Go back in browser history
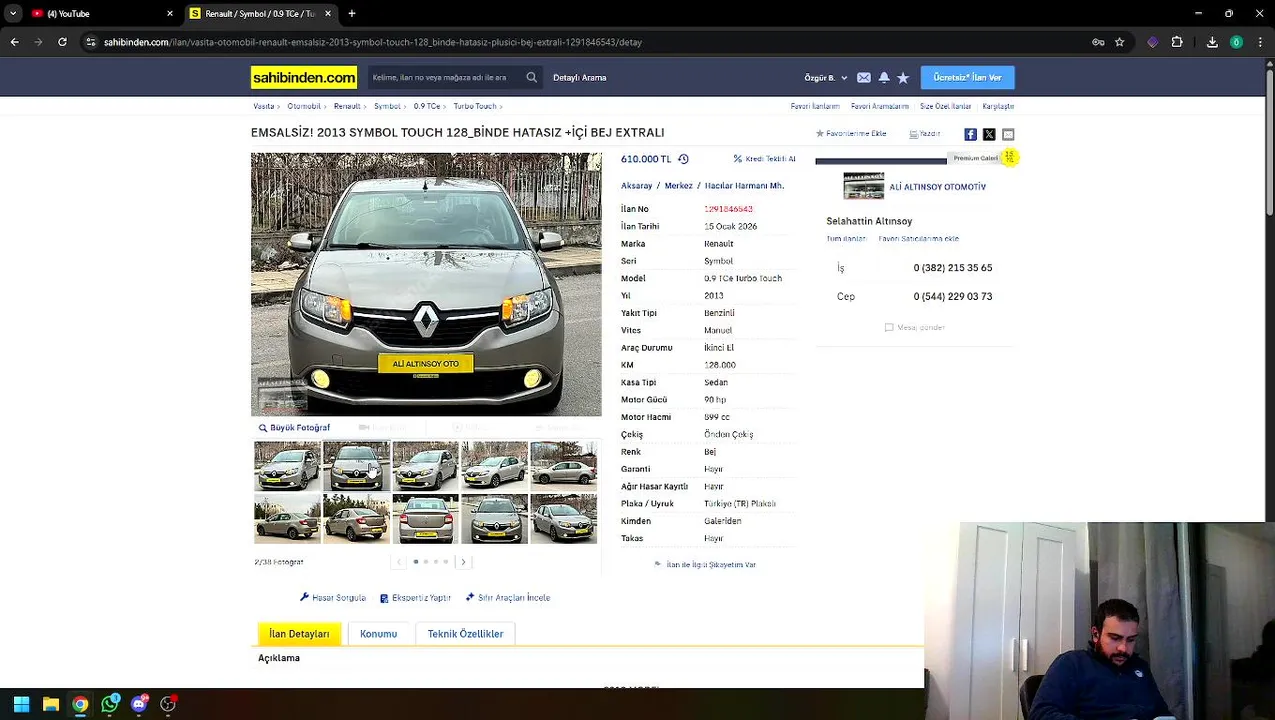The height and width of the screenshot is (720, 1275). (14, 42)
